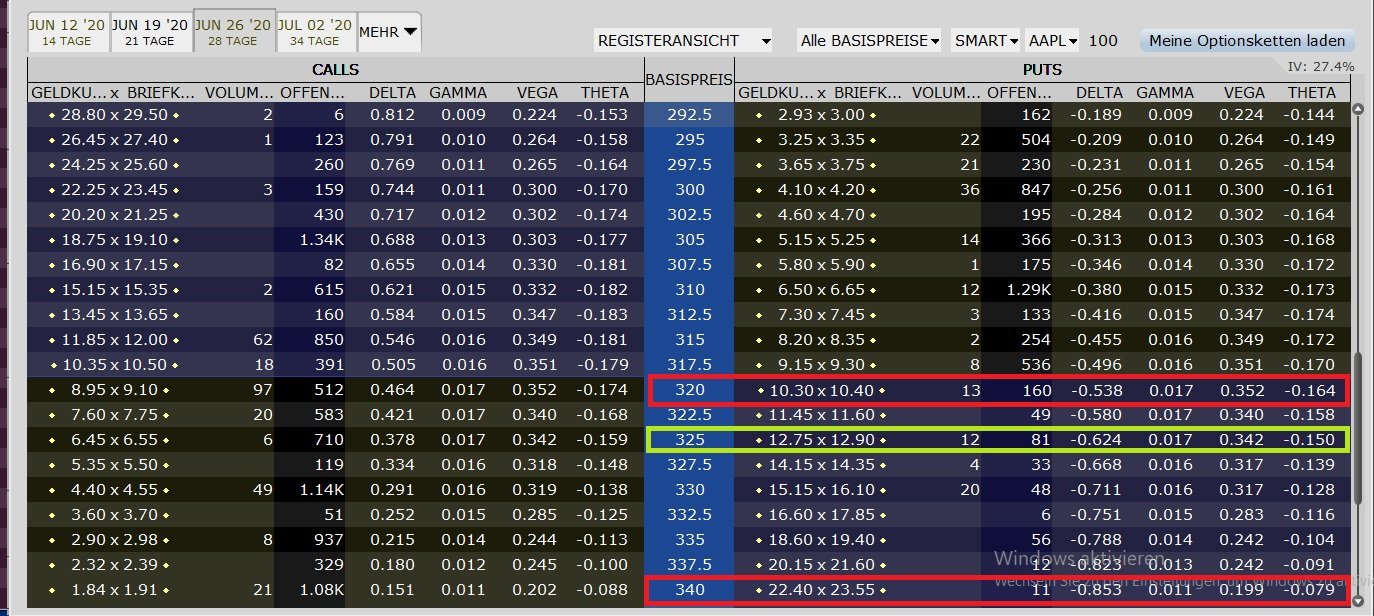Open the AAPL symbol dropdown
The height and width of the screenshot is (616, 1374).
pos(1053,41)
